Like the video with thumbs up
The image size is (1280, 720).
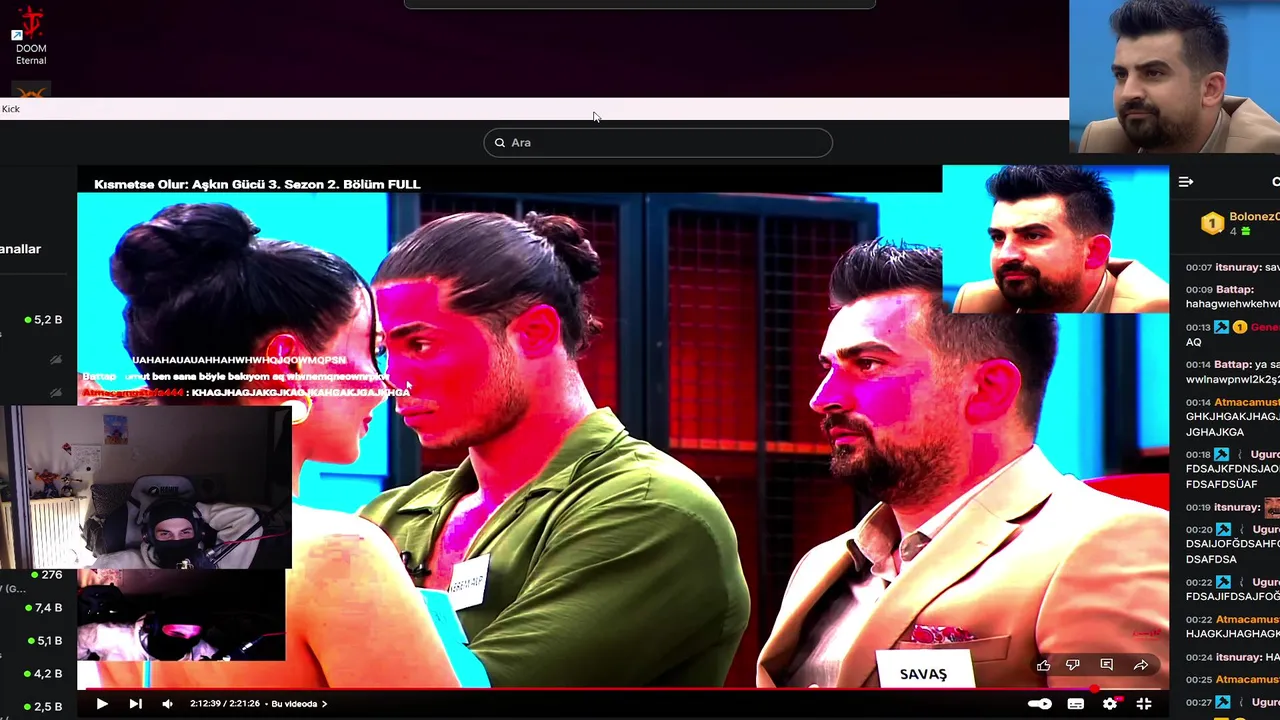(x=1043, y=665)
